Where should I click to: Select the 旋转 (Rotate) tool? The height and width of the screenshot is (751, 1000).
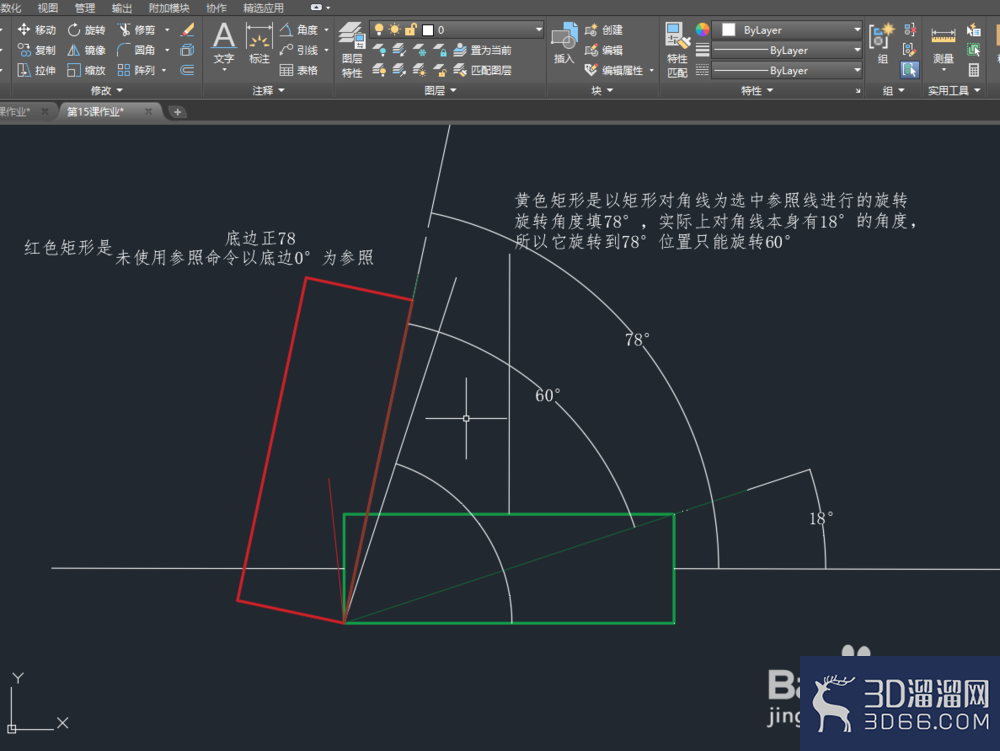coord(86,30)
